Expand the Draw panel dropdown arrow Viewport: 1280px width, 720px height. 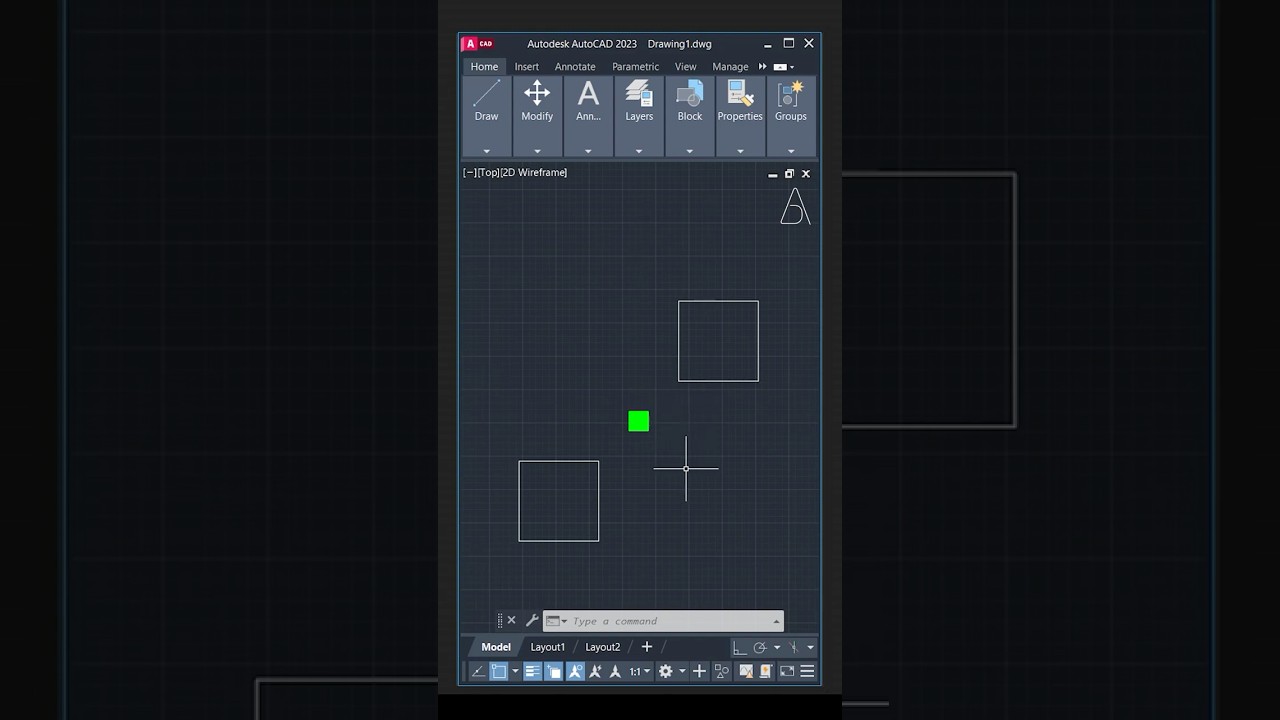(x=486, y=151)
